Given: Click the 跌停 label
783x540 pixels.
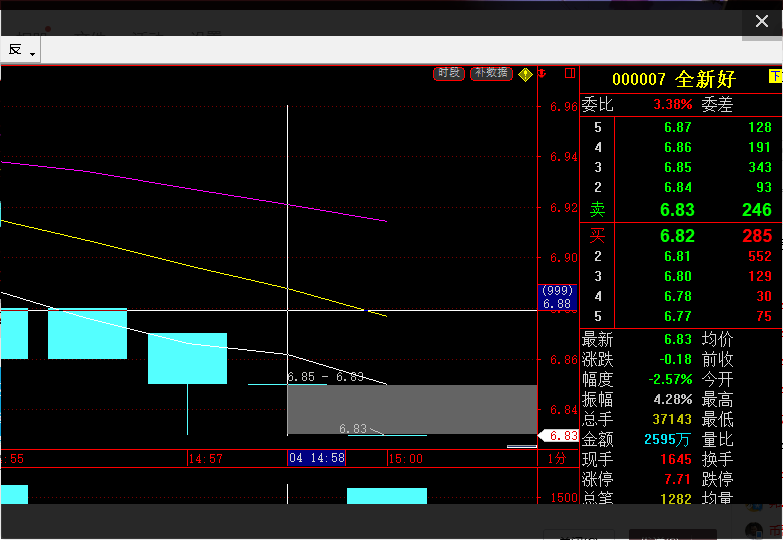Looking at the screenshot, I should (x=717, y=480).
